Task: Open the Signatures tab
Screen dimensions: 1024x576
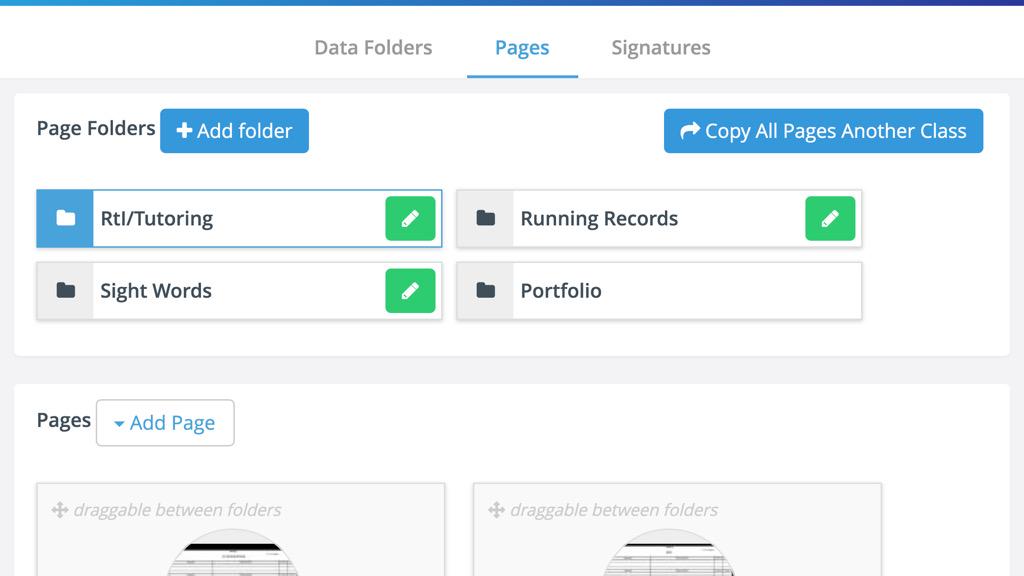Action: click(660, 47)
